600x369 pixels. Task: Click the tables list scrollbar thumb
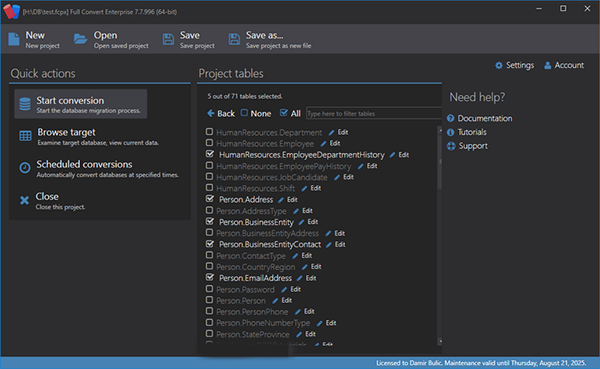coord(440,161)
